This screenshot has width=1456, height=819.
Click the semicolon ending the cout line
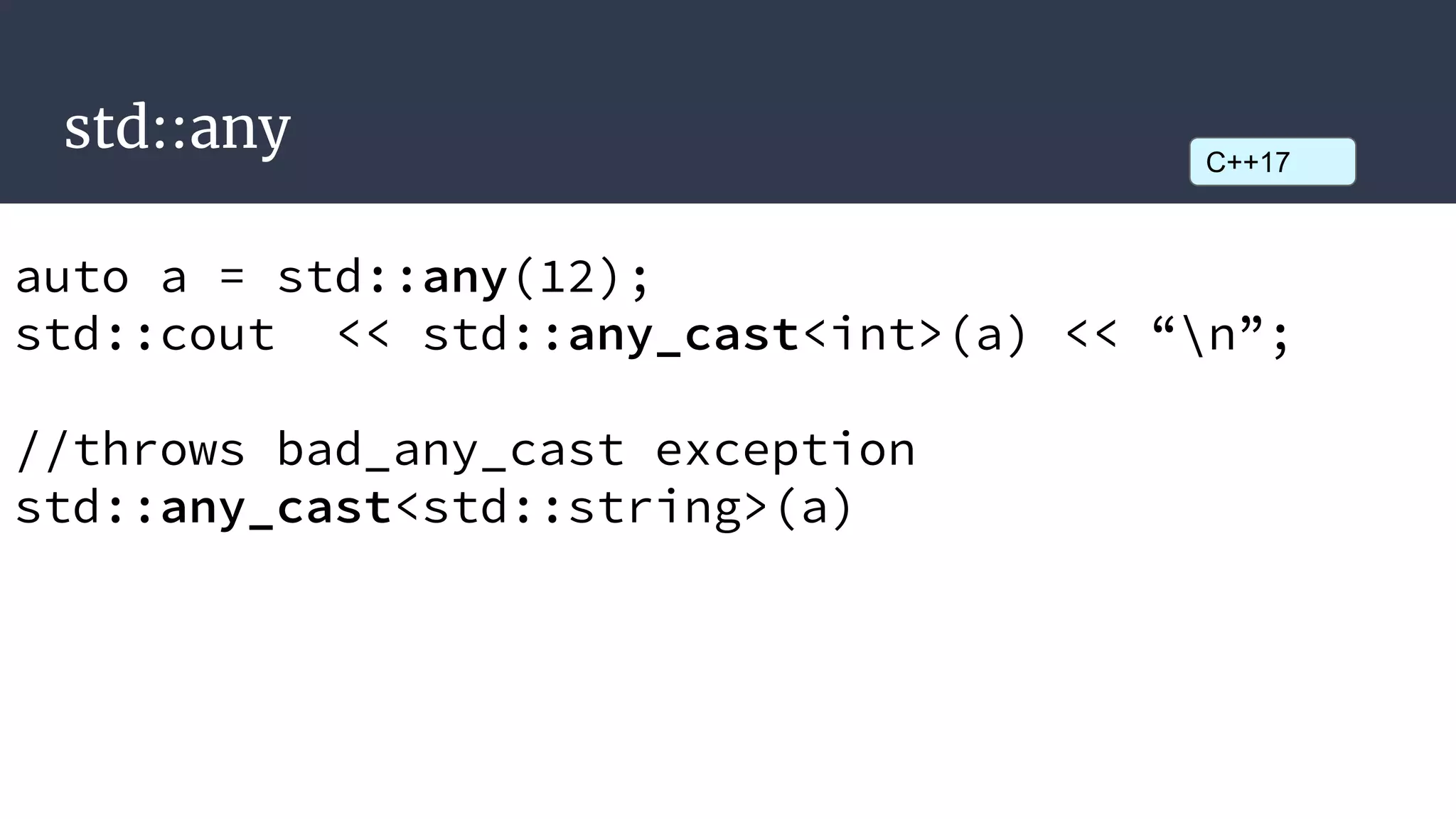pyautogui.click(x=1280, y=337)
